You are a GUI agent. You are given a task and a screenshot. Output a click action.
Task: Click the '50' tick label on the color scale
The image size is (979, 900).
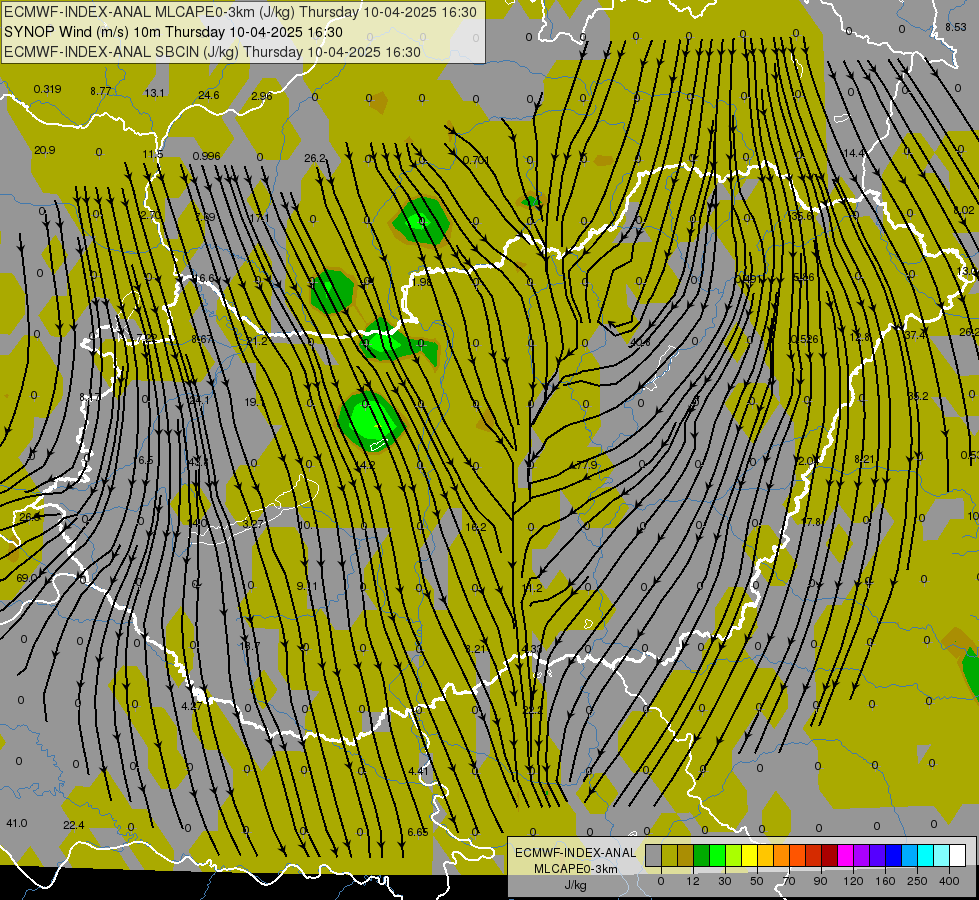757,881
